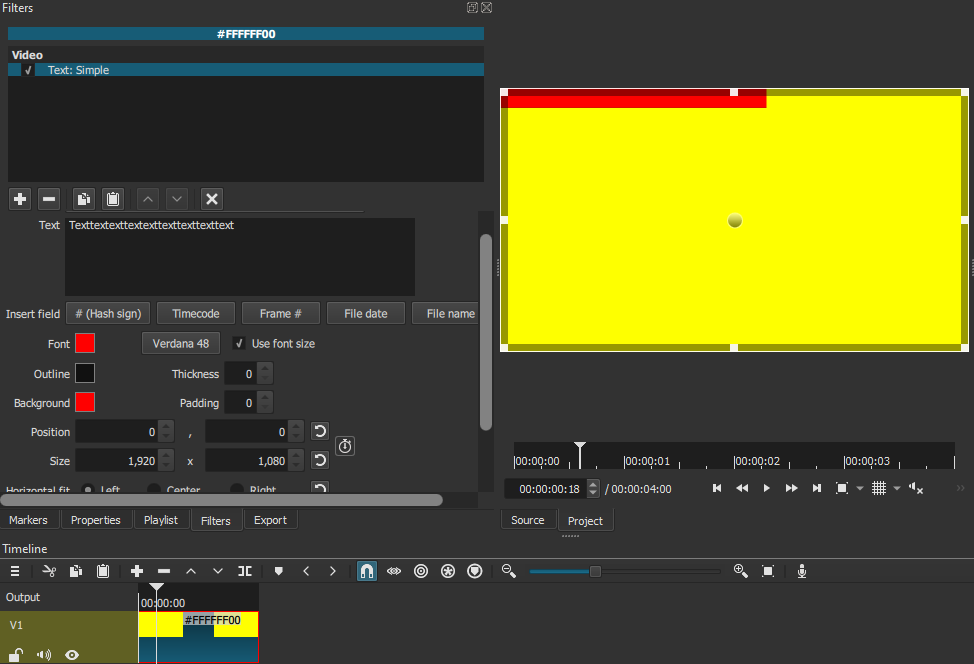Insert the Timecode field

click(x=196, y=314)
